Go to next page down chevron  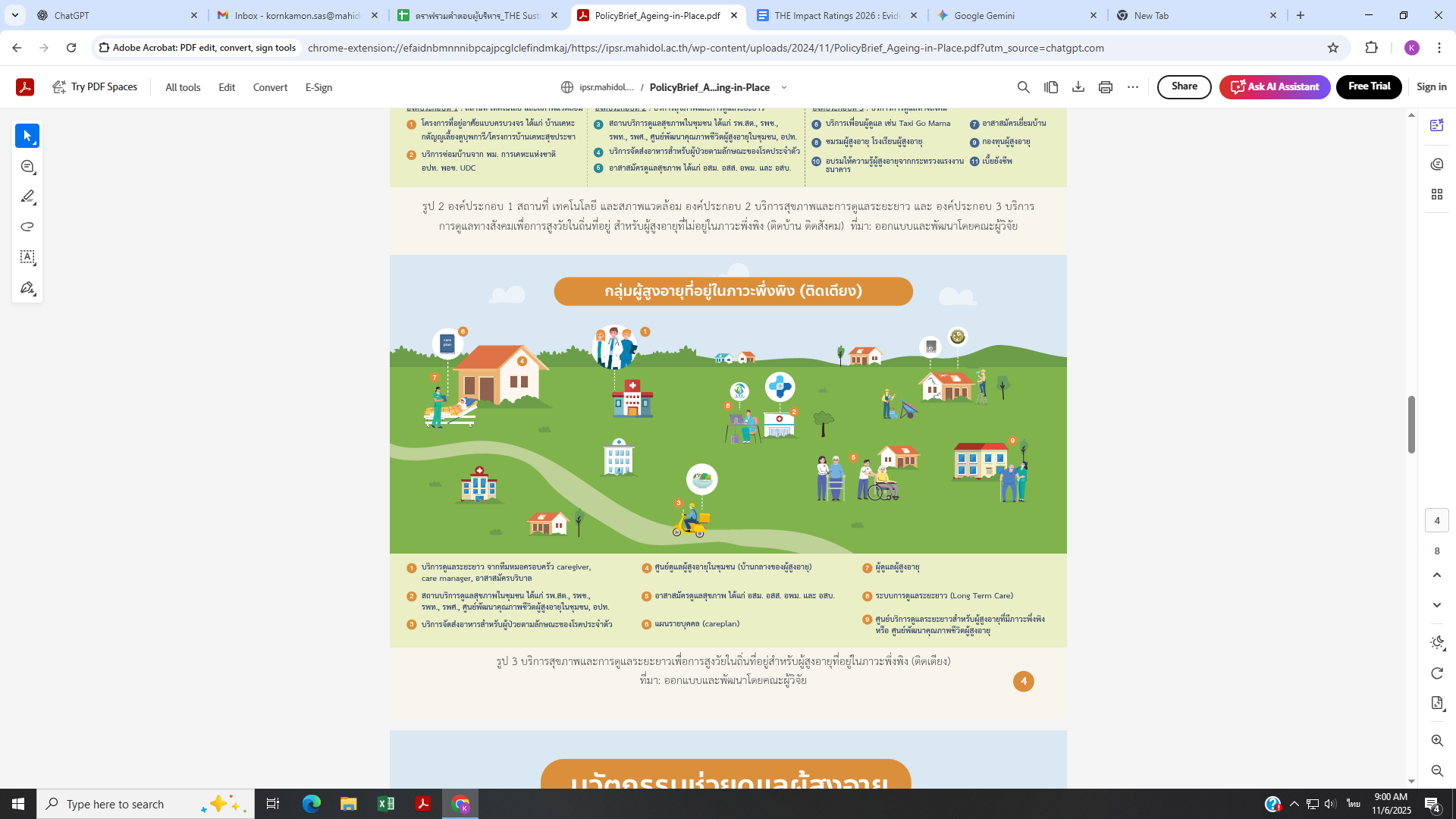pos(1436,605)
